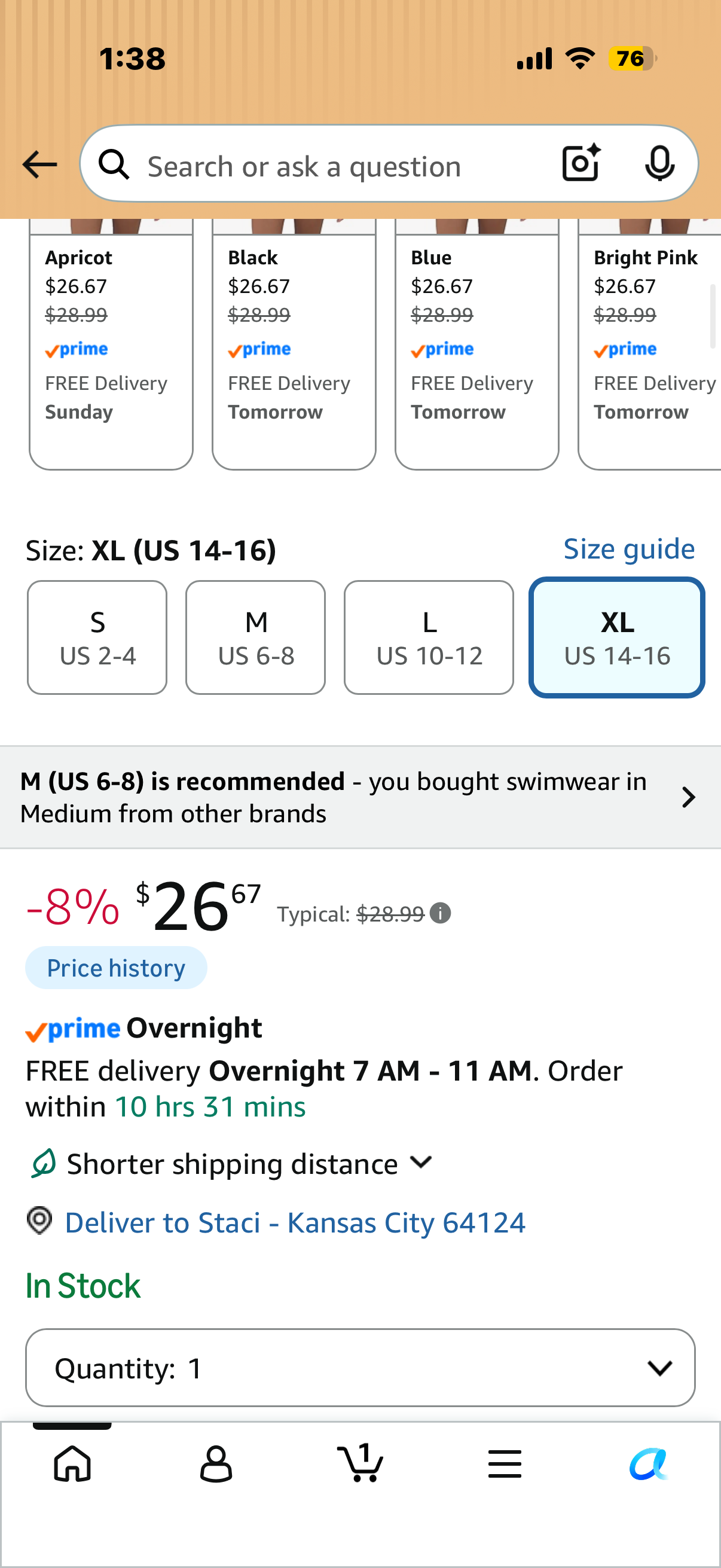Choose the Black color option card
This screenshot has width=721, height=1568.
294,344
